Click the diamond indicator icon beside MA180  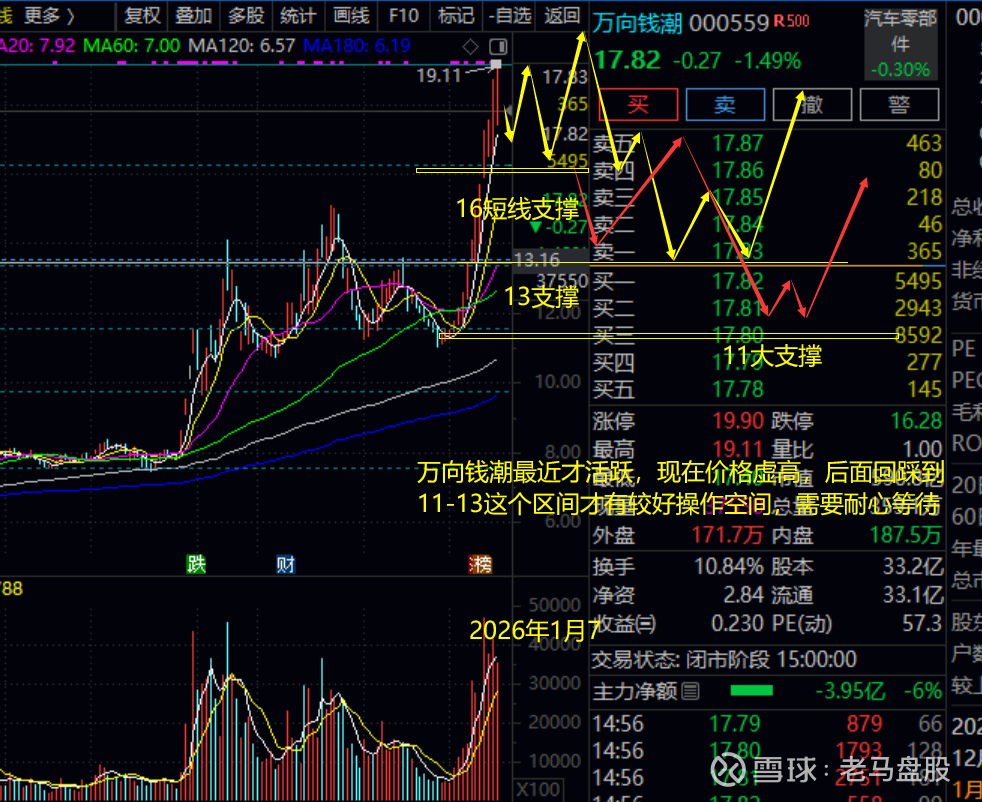(470, 46)
